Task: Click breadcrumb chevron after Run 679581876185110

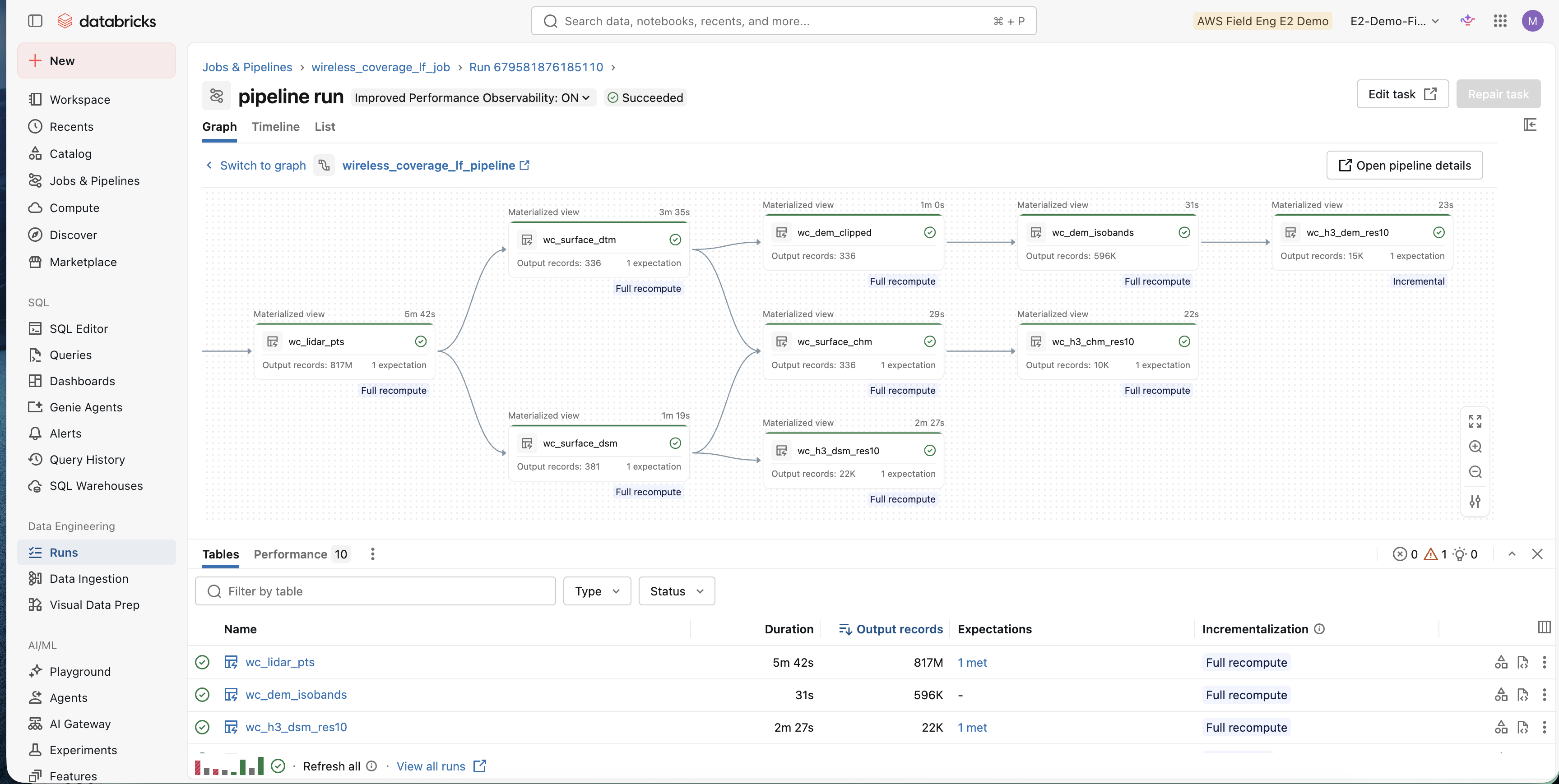Action: 613,67
